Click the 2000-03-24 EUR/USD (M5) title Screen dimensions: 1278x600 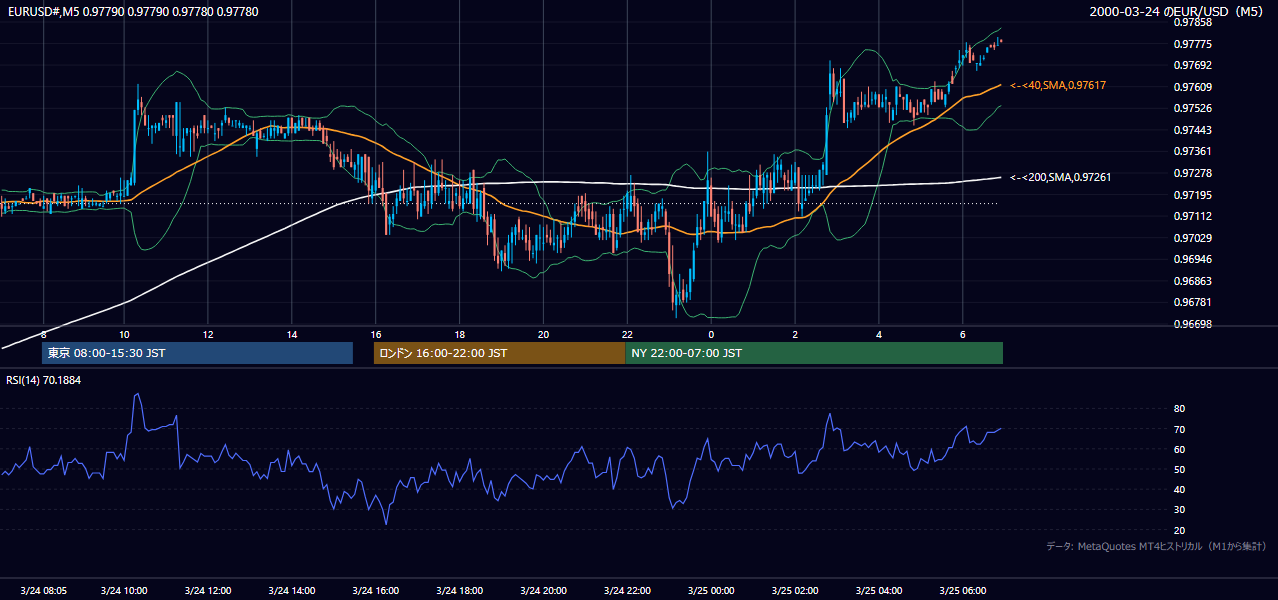pos(1177,11)
